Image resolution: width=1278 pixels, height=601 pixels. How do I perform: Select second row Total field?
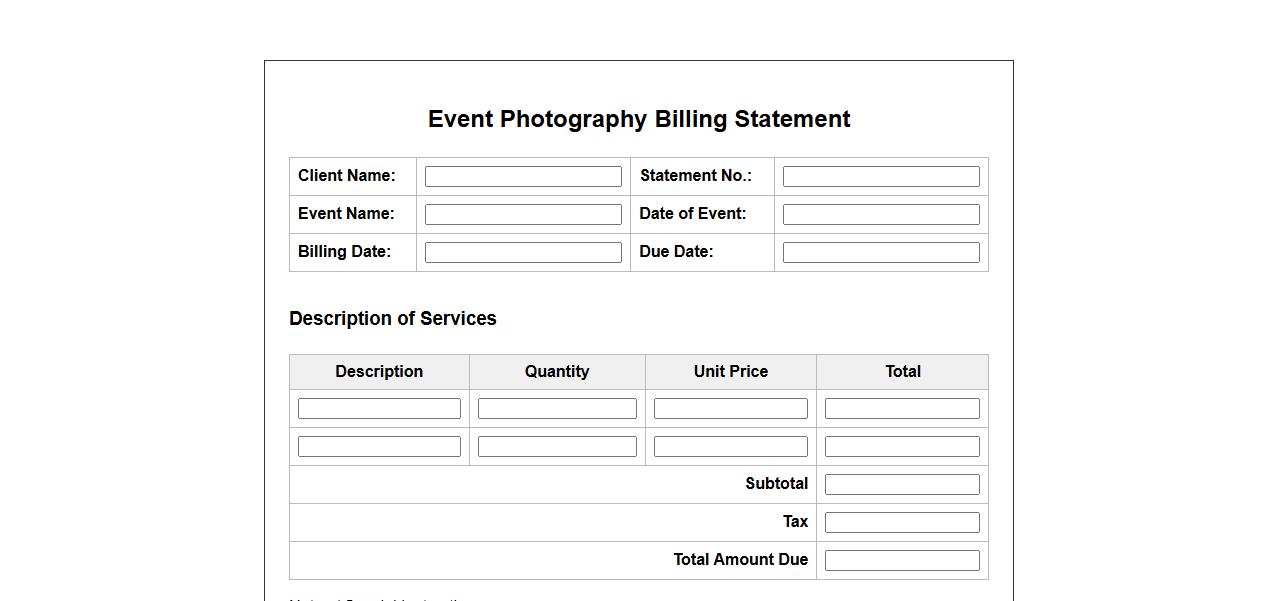point(902,446)
